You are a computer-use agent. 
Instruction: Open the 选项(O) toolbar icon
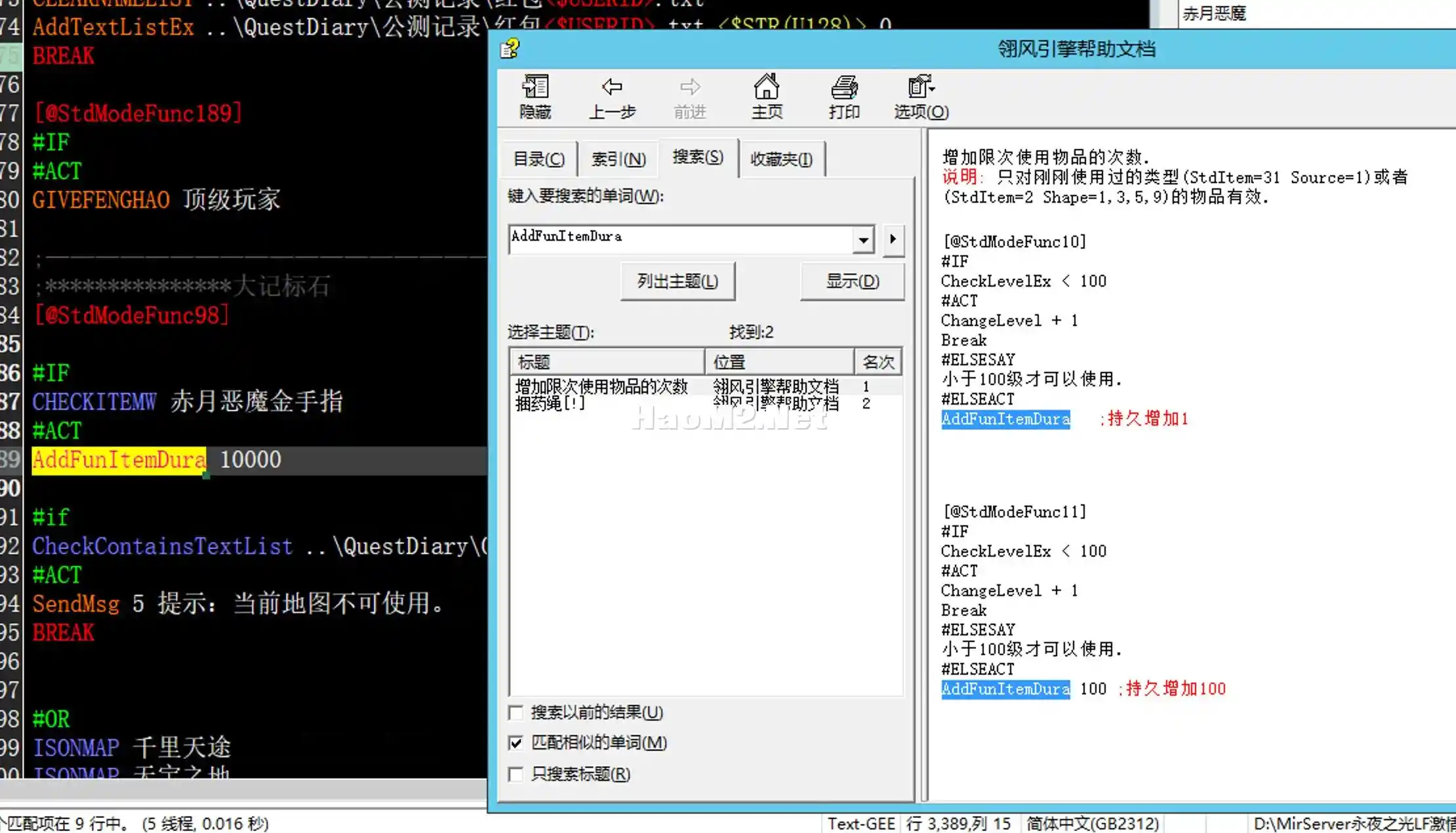(921, 97)
